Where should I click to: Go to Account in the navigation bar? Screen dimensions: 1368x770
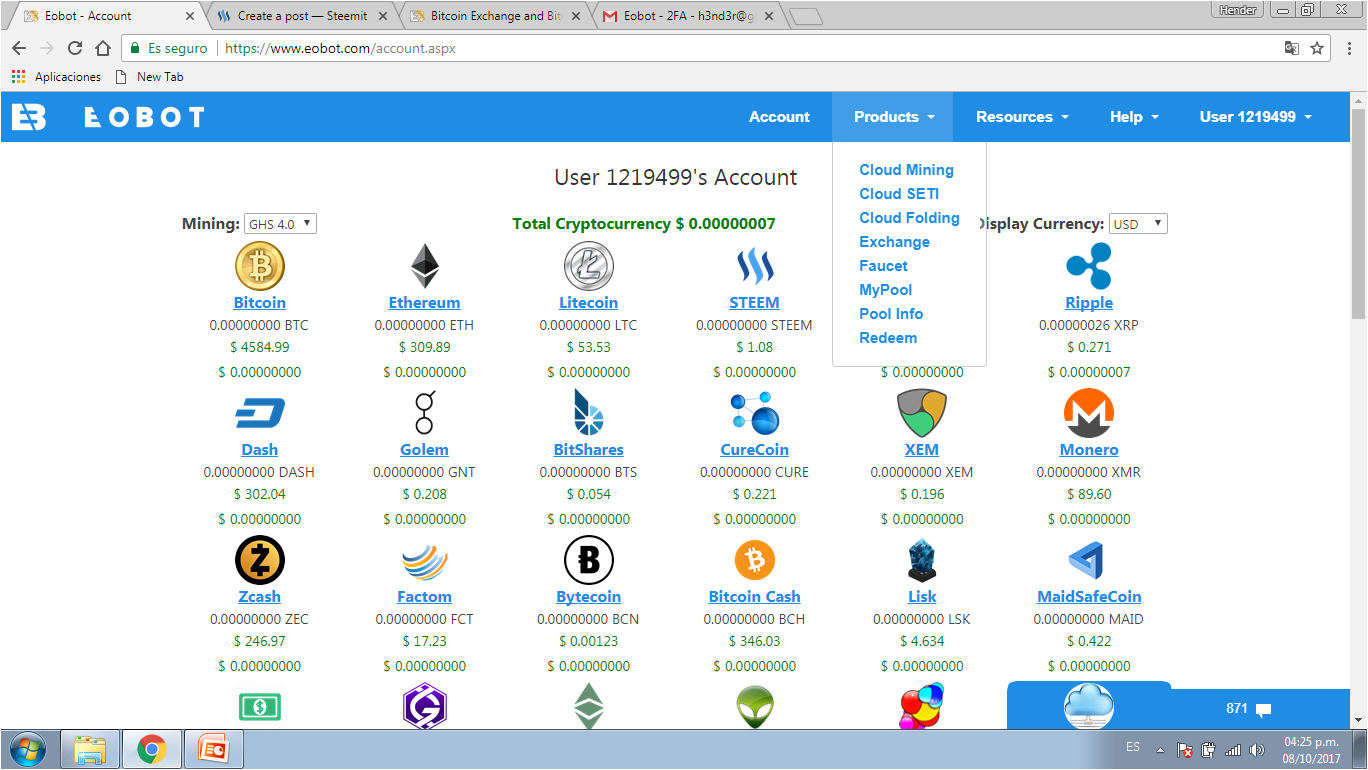coord(779,117)
